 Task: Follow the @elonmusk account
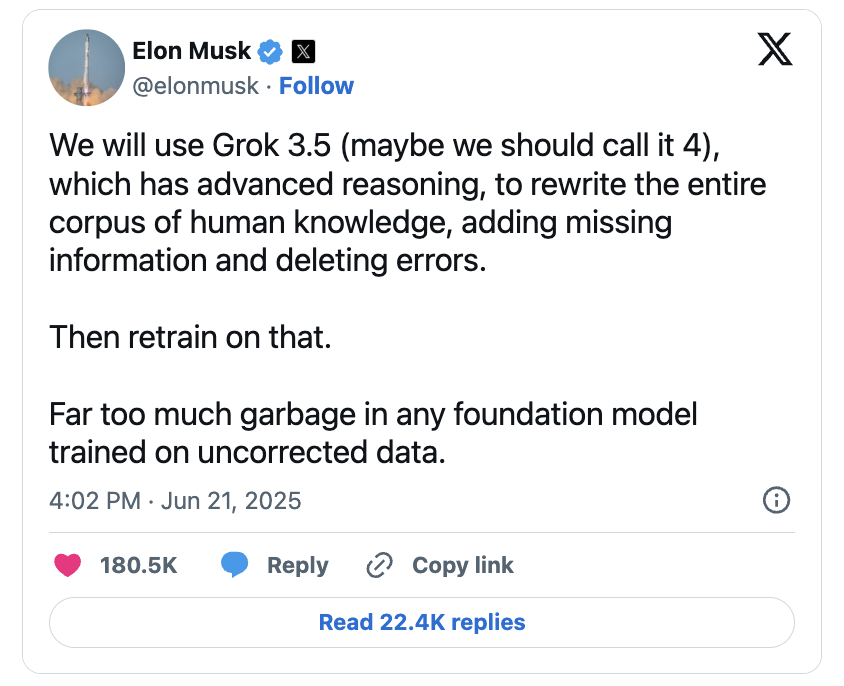click(316, 86)
